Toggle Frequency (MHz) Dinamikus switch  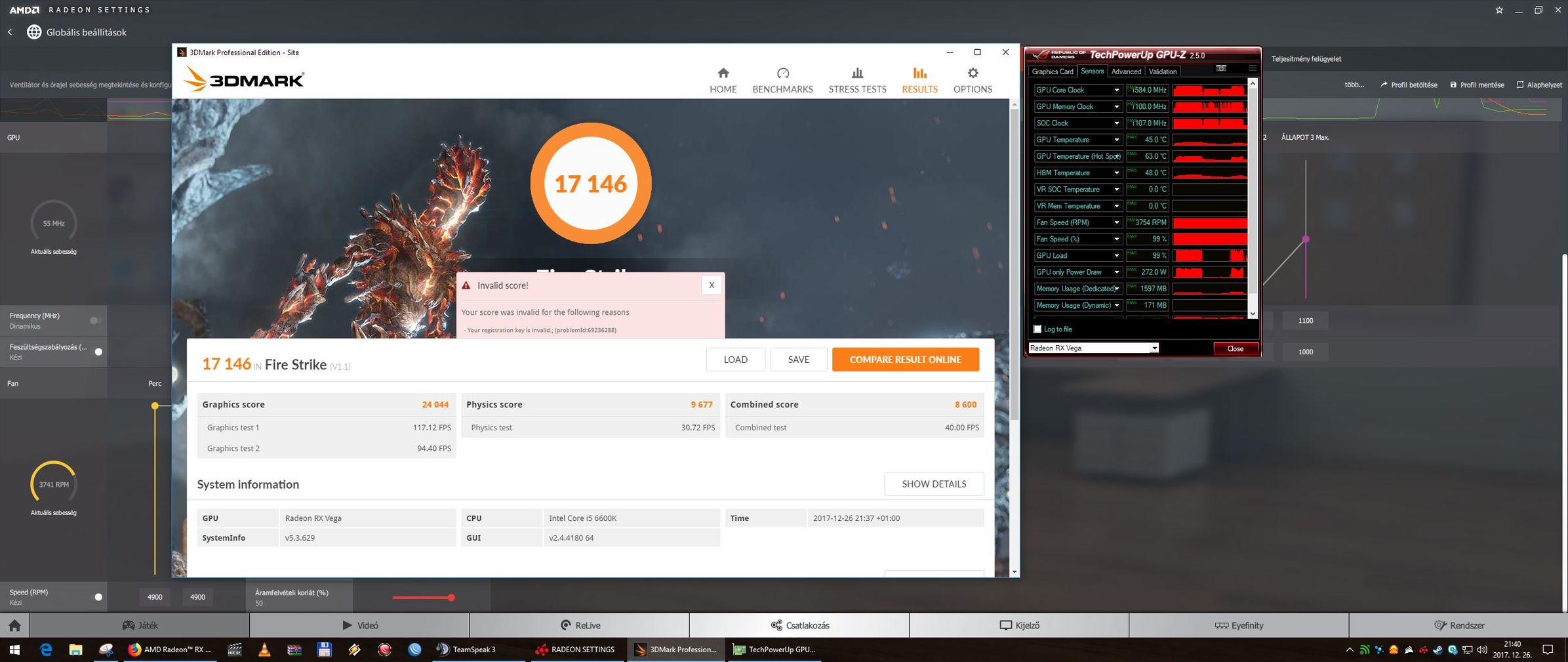pos(95,320)
